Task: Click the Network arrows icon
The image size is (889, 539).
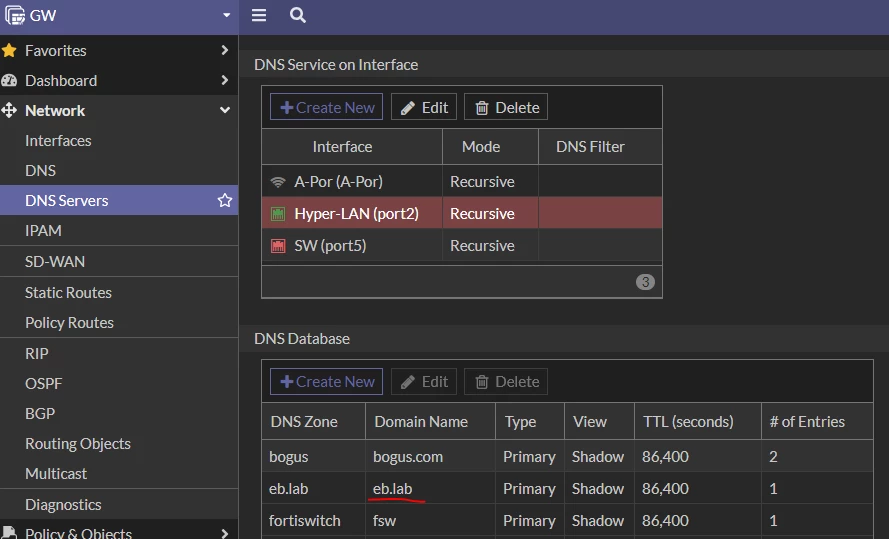Action: tap(9, 111)
